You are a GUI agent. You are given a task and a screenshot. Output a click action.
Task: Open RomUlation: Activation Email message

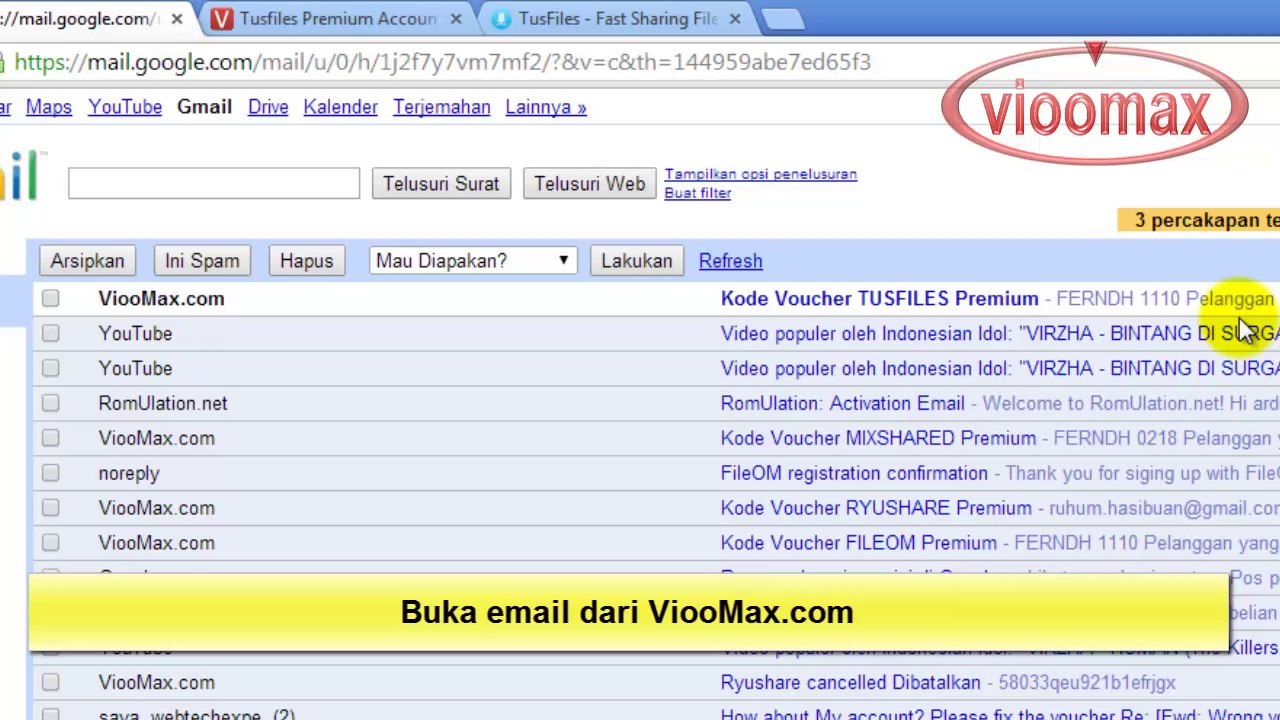tap(843, 403)
